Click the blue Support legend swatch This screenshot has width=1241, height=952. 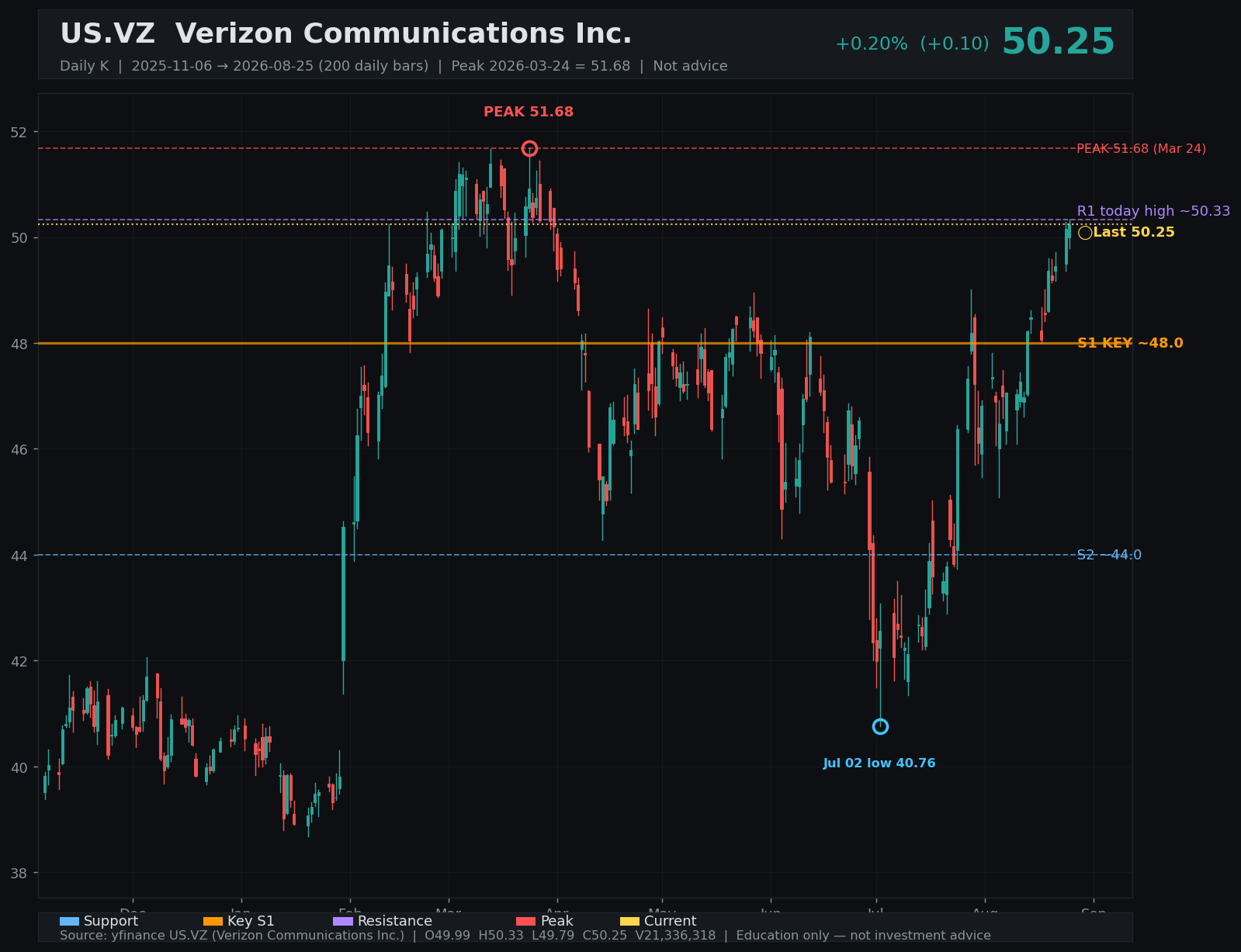point(69,921)
